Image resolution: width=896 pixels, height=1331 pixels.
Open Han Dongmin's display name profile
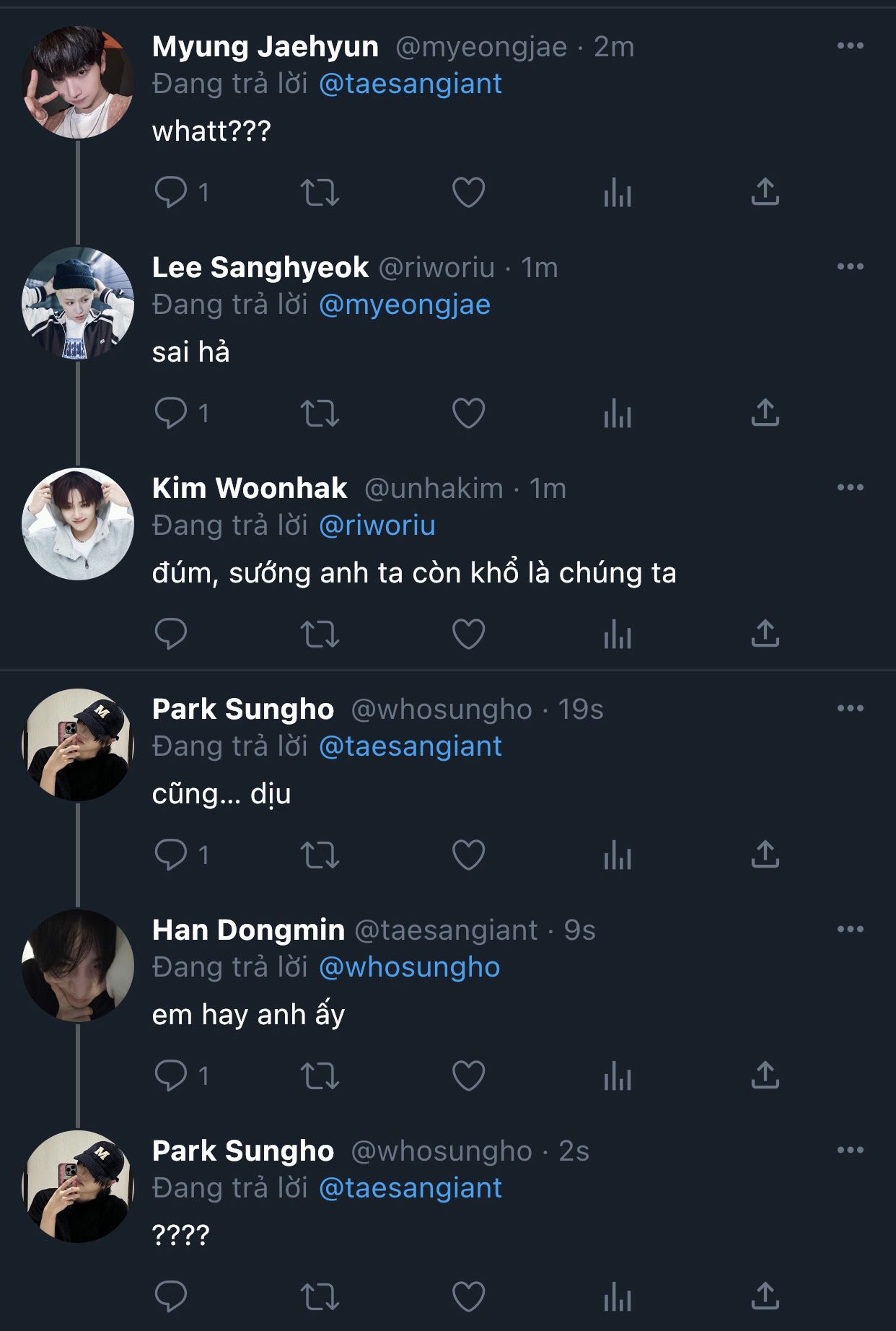[x=248, y=930]
